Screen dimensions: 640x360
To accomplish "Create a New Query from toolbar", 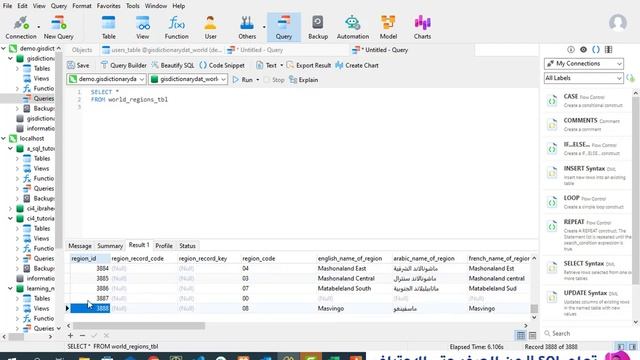I will (x=59, y=27).
